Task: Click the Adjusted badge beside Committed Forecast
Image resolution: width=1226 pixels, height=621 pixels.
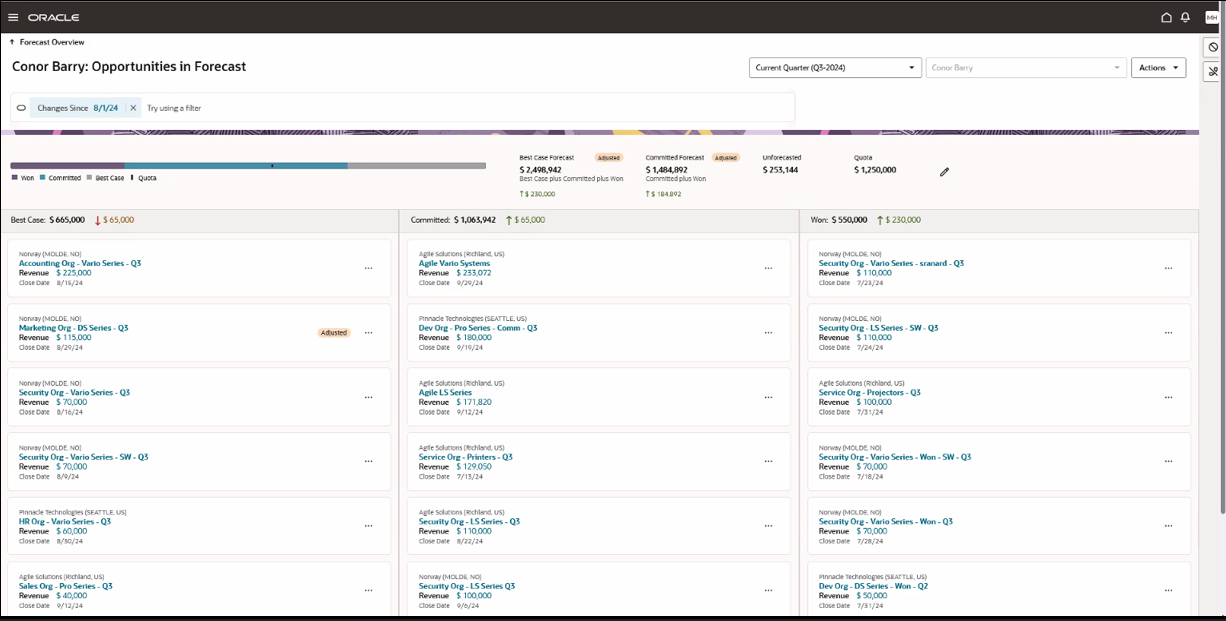Action: 726,158
